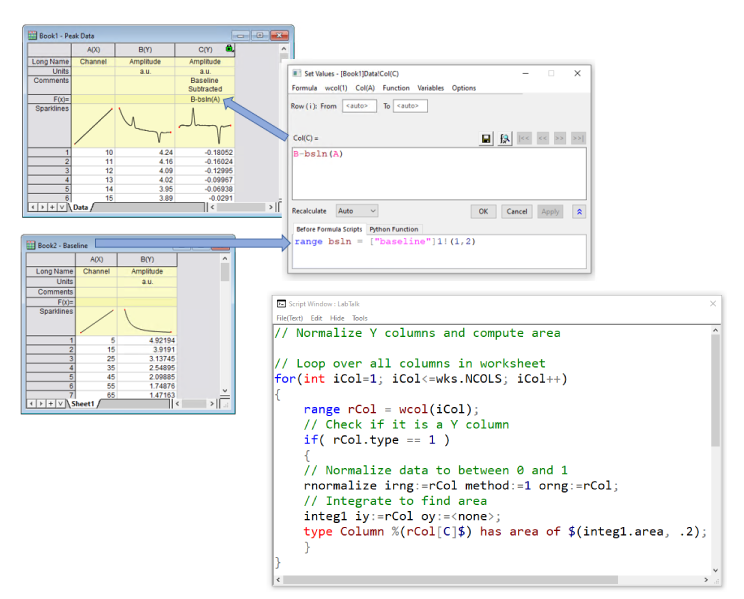Viewport: 744px width, 599px height.
Task: Minimize the Set Values dialog
Action: [x=526, y=73]
